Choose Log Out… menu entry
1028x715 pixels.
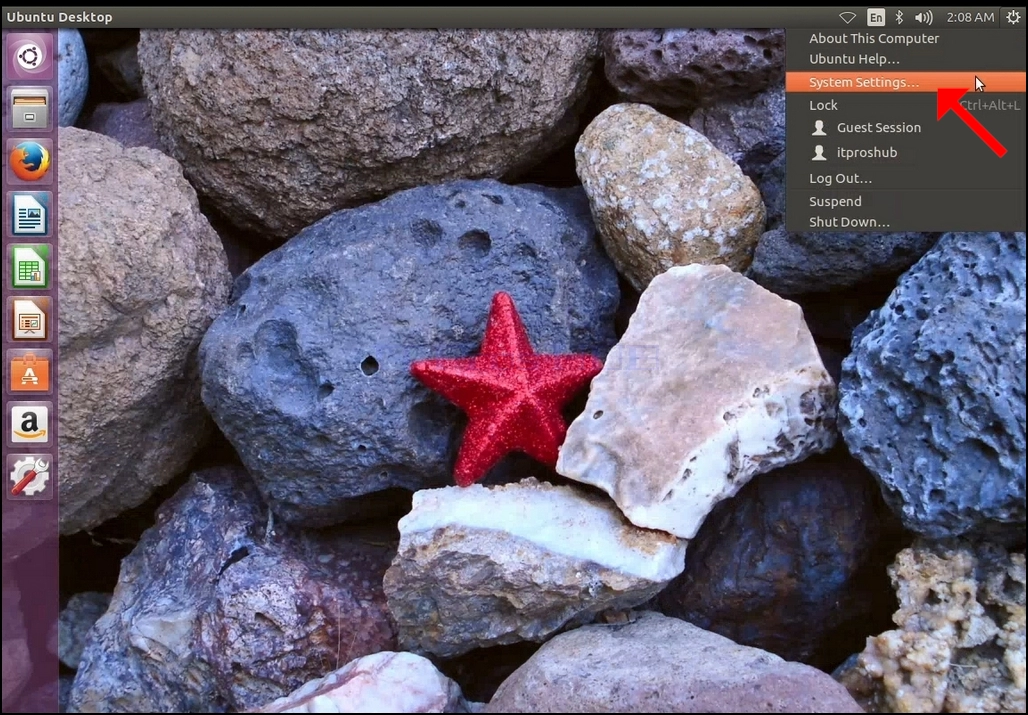click(906, 178)
